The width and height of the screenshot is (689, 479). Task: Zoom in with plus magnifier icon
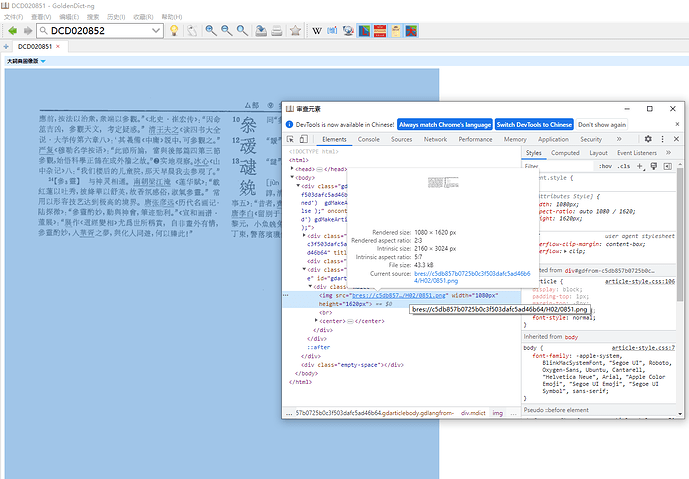point(211,30)
